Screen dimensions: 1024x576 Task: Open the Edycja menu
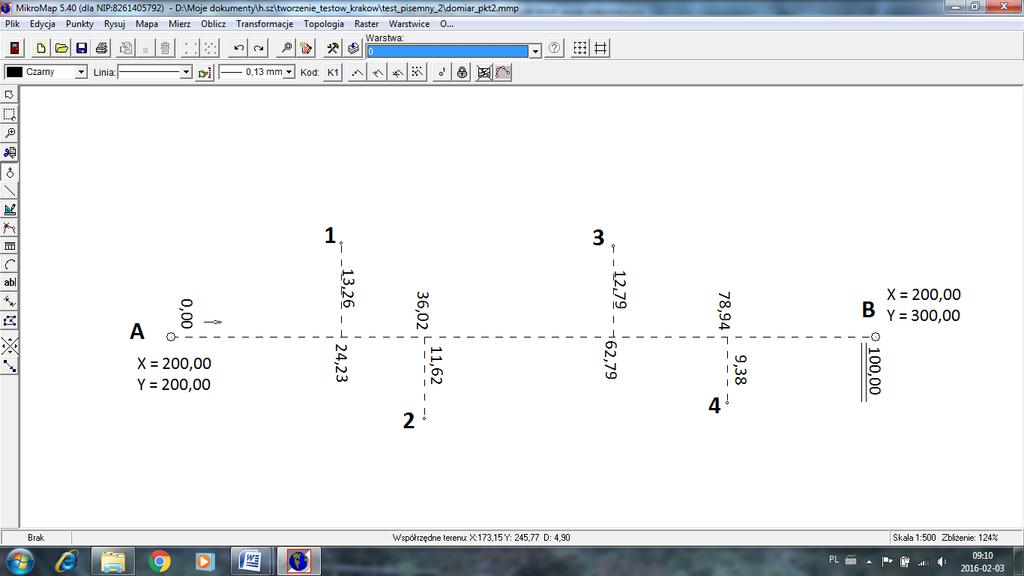pyautogui.click(x=42, y=24)
